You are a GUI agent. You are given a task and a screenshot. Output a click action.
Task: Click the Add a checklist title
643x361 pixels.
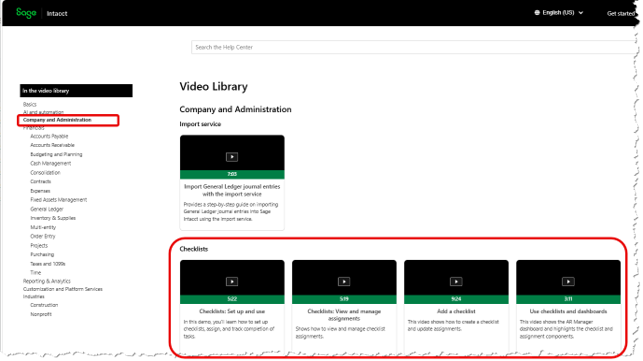tap(456, 311)
